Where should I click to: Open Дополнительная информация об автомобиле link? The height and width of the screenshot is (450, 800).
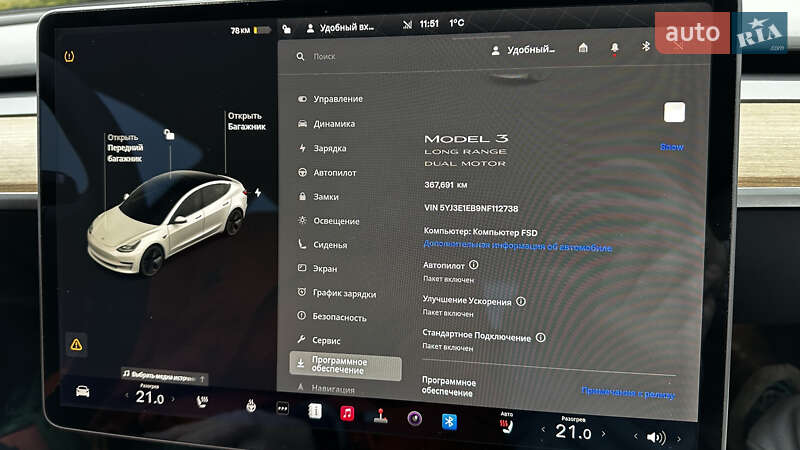pyautogui.click(x=517, y=246)
